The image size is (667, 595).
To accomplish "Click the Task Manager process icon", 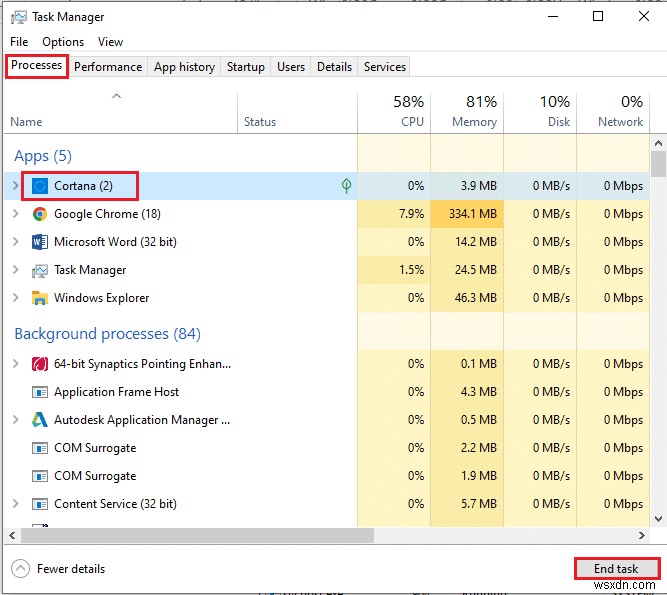I will click(x=40, y=270).
